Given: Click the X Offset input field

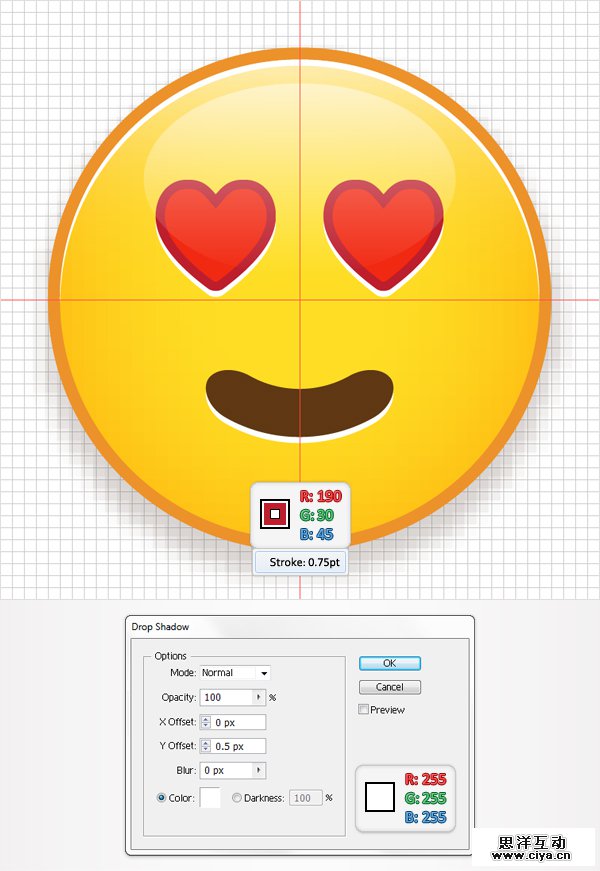Looking at the screenshot, I should pyautogui.click(x=238, y=722).
